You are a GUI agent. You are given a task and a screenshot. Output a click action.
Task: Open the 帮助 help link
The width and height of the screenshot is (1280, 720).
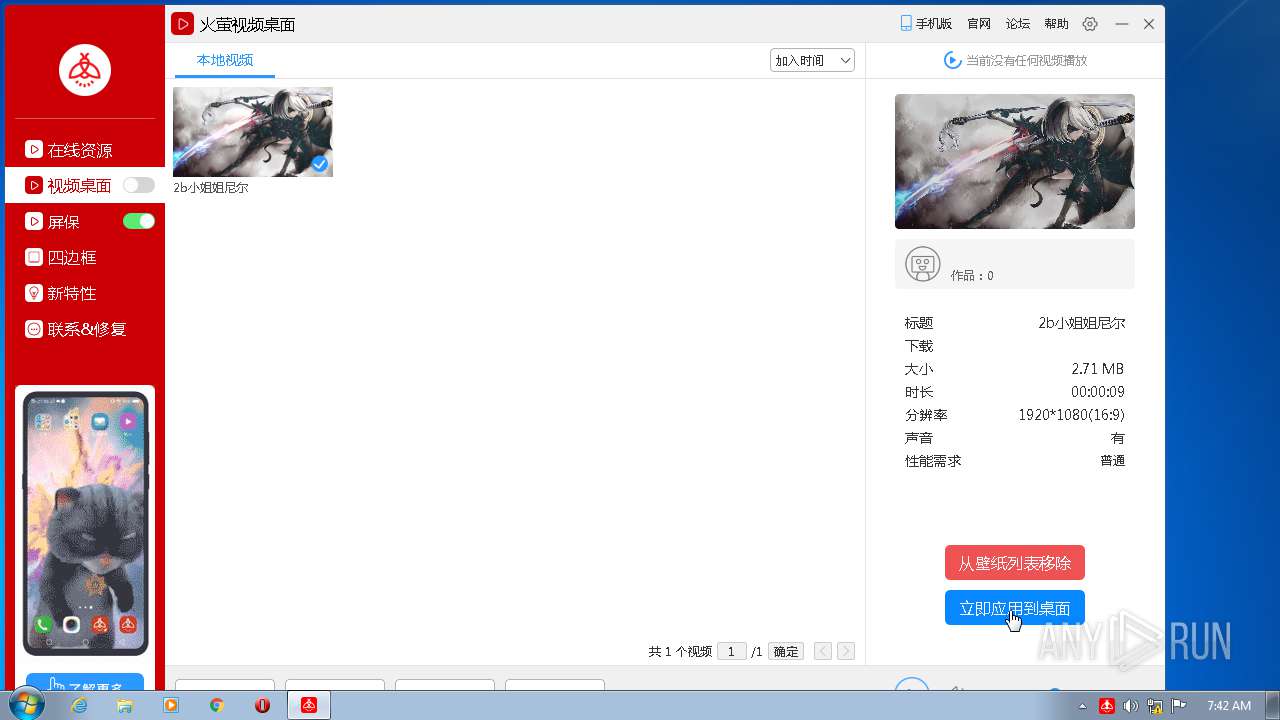[1056, 24]
